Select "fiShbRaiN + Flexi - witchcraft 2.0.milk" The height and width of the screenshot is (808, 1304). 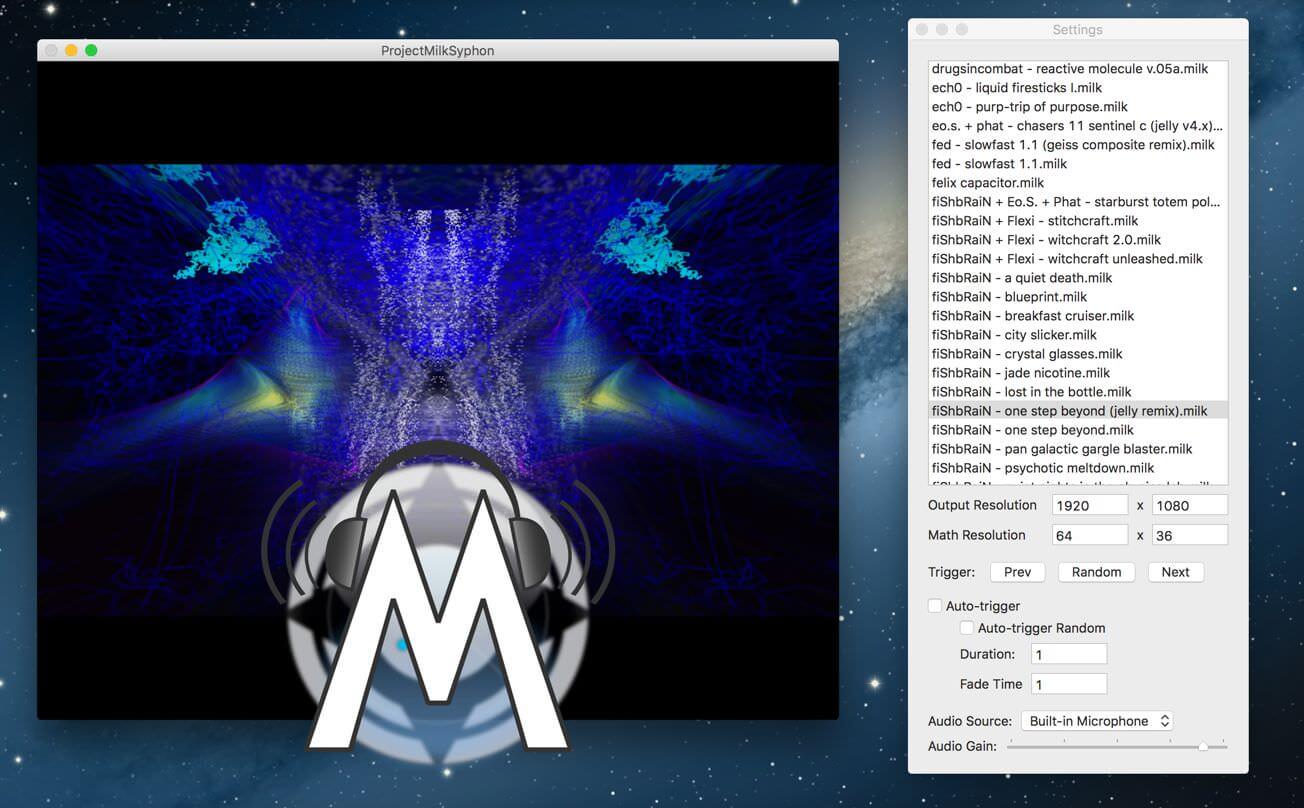(1078, 240)
